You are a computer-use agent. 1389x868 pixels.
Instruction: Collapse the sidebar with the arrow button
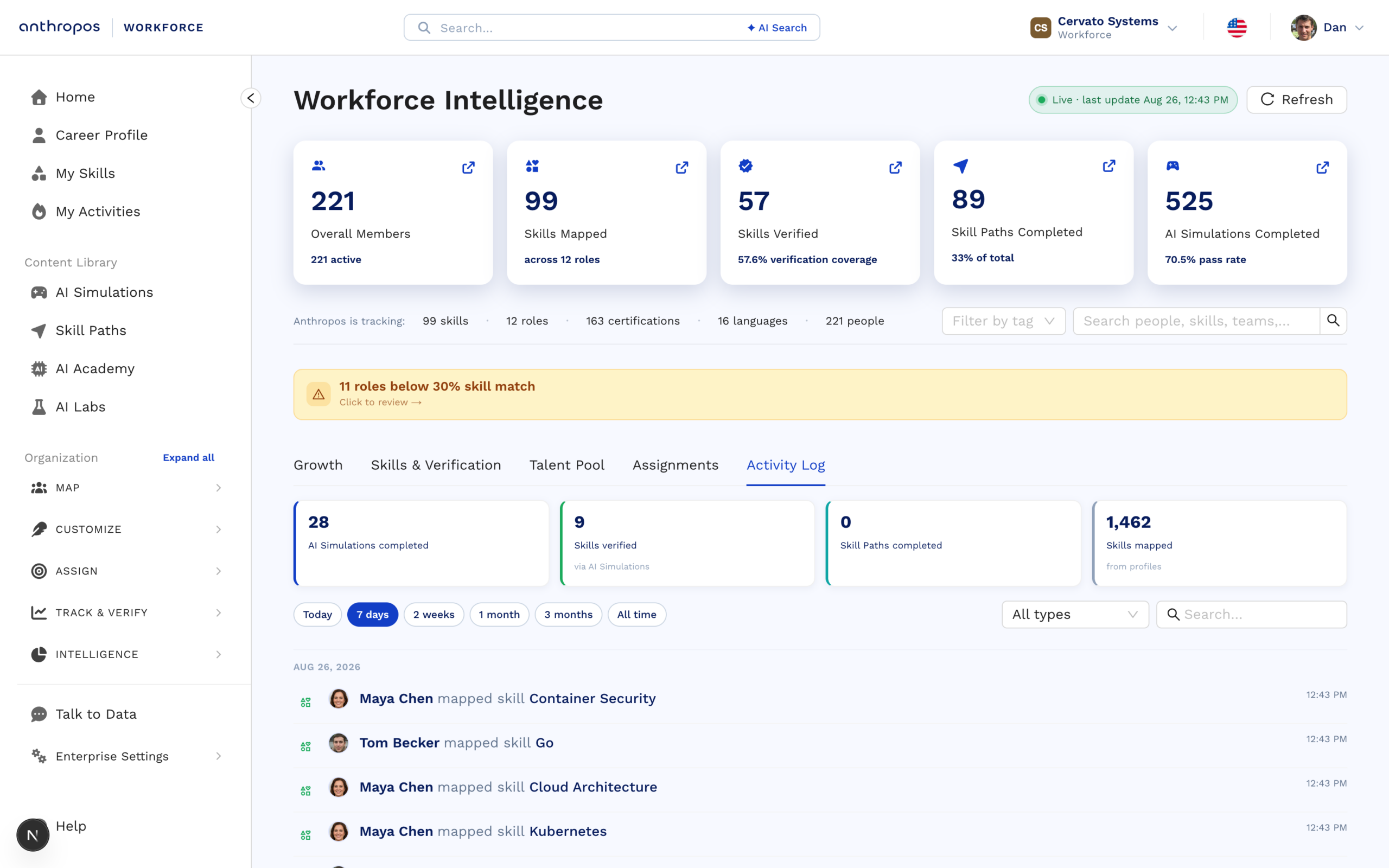(251, 98)
